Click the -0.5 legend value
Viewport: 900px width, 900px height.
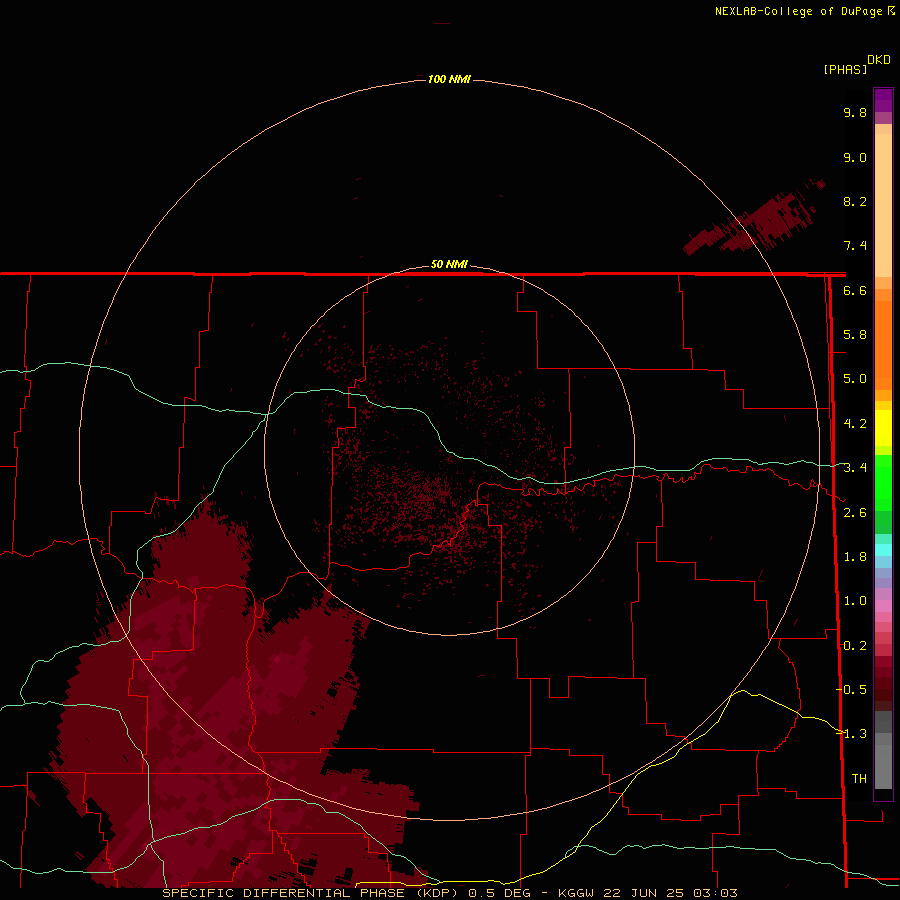point(852,690)
